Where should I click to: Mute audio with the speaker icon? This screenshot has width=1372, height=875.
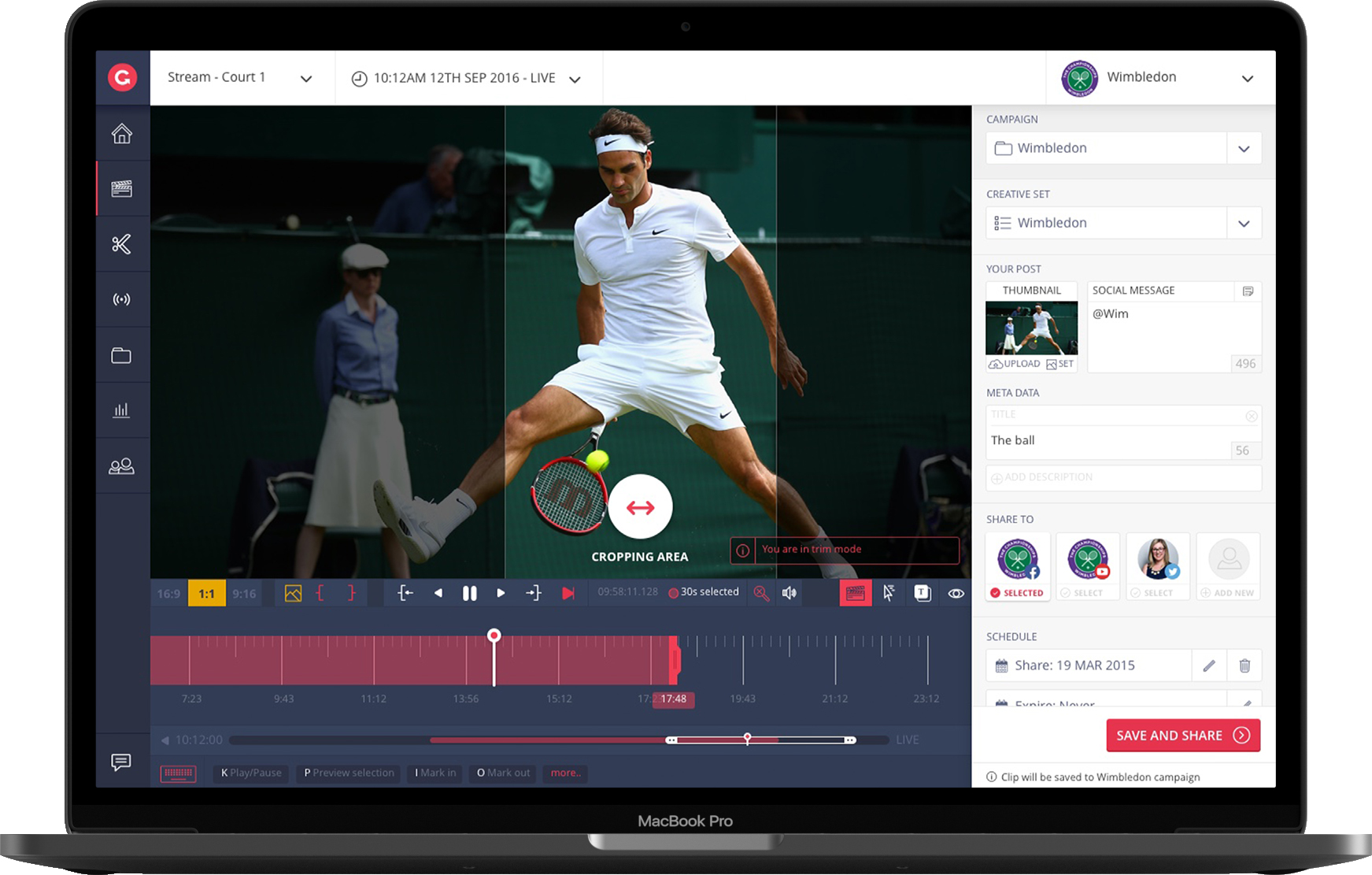(790, 593)
